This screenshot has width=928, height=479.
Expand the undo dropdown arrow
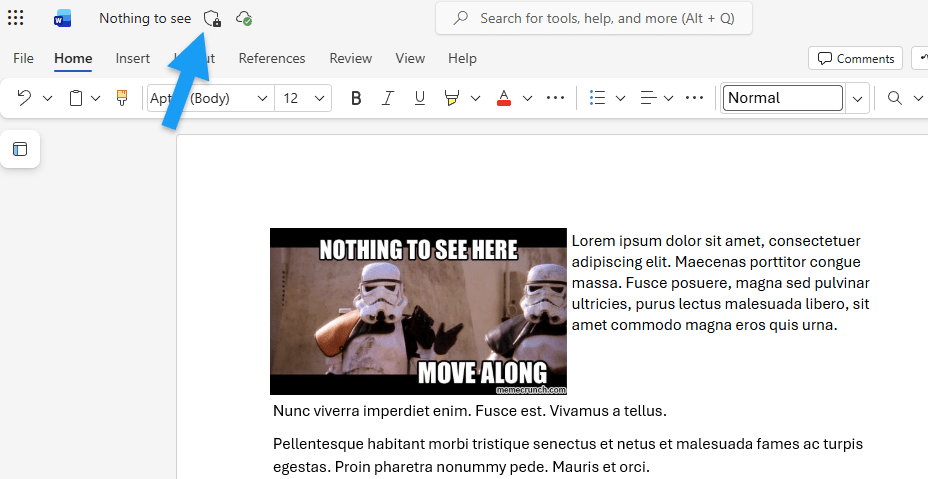point(48,98)
